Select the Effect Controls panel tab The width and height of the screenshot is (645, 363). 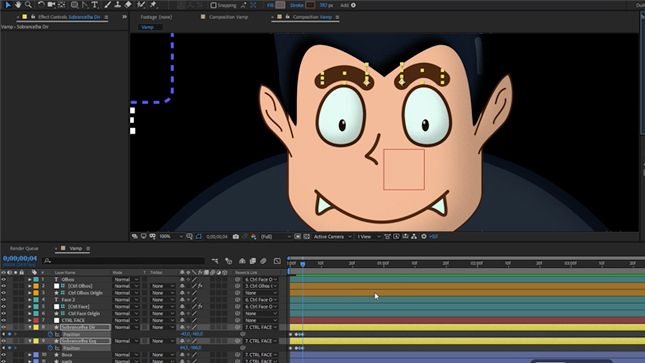(x=69, y=17)
